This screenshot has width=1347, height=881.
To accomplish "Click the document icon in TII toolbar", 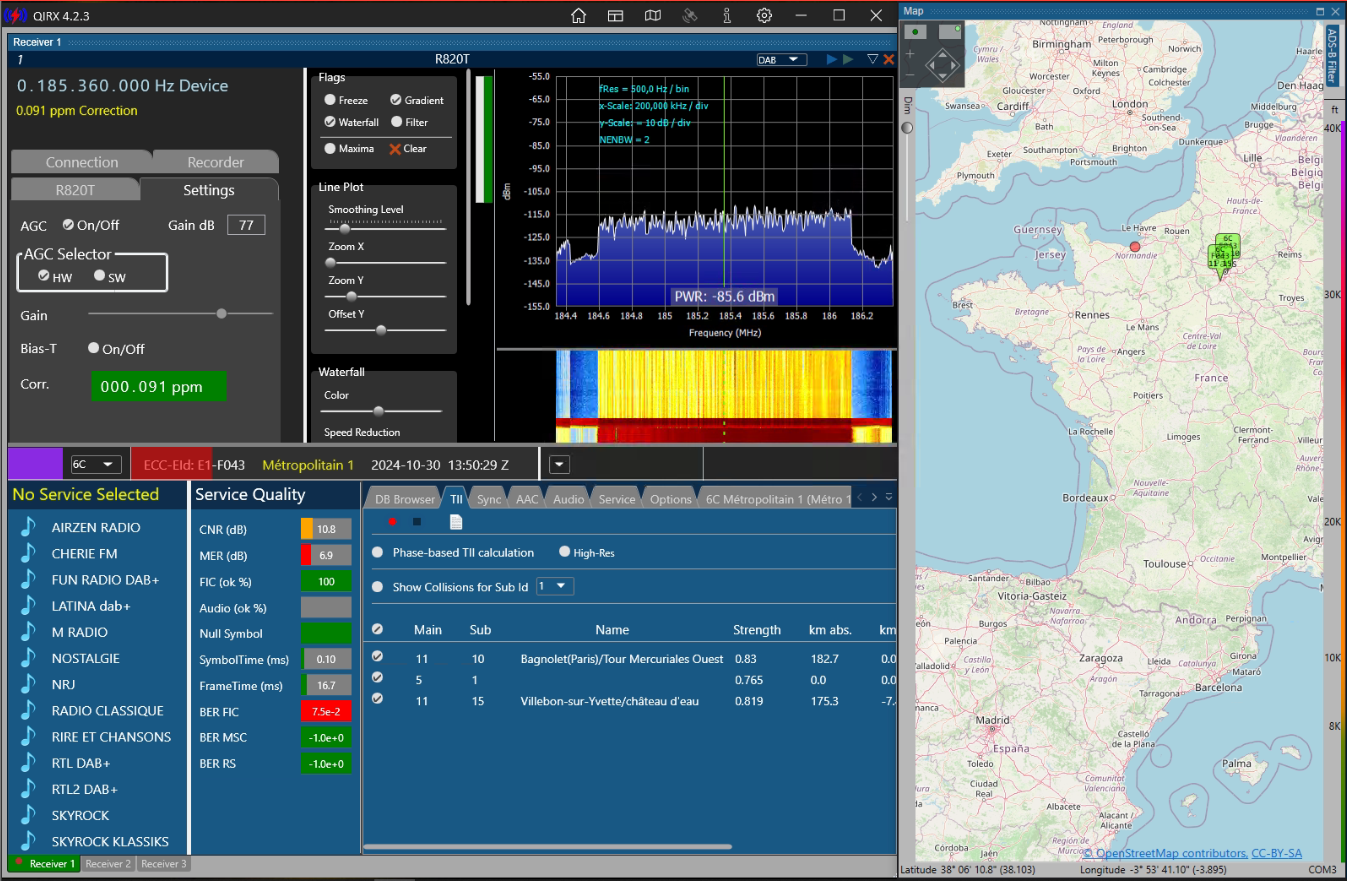I will [455, 521].
